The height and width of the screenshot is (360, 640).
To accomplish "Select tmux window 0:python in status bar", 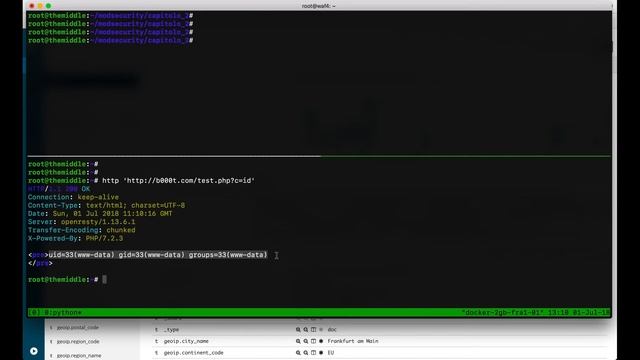I will [x=62, y=313].
